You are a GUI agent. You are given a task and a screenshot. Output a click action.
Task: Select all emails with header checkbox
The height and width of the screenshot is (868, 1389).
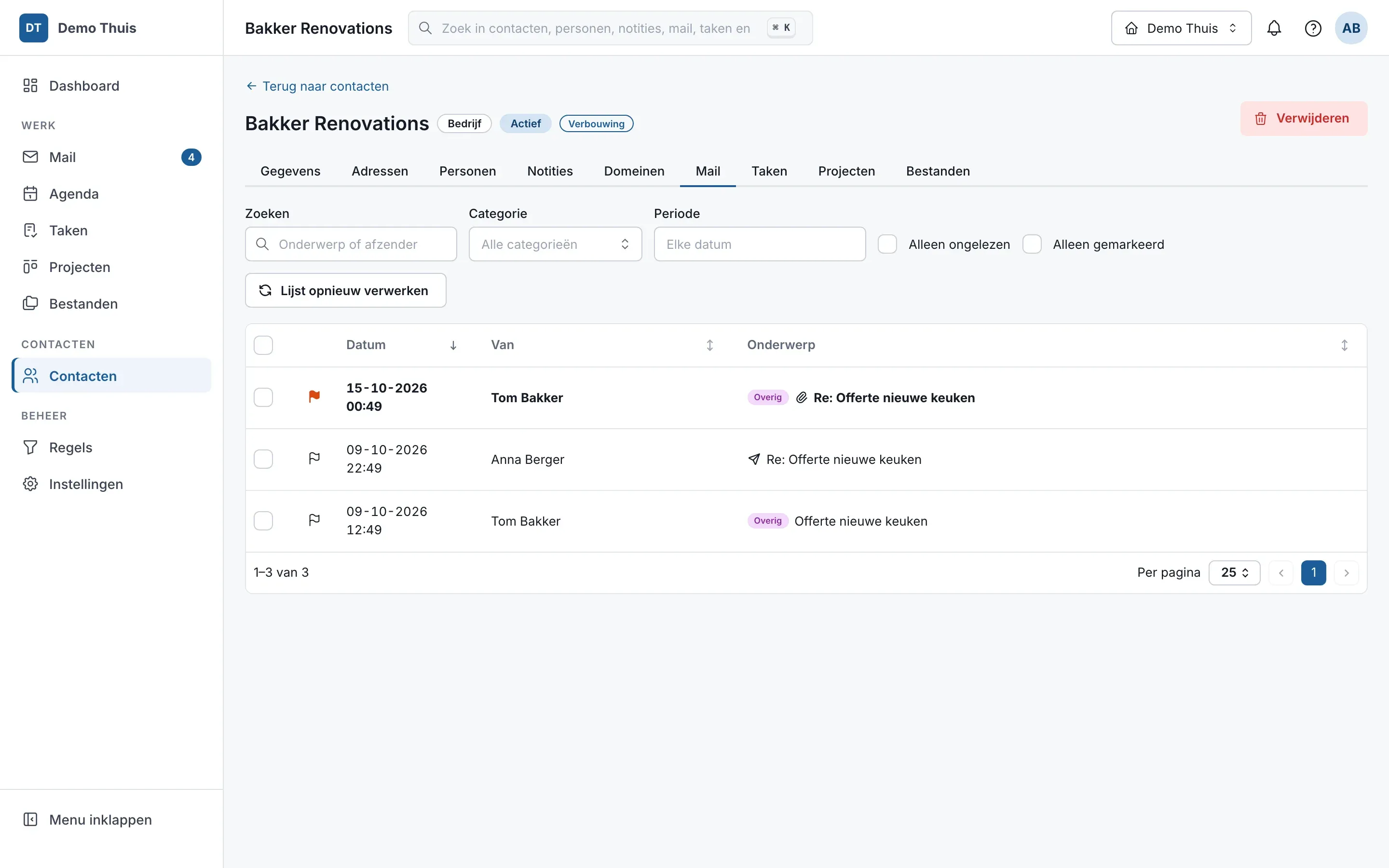click(263, 345)
